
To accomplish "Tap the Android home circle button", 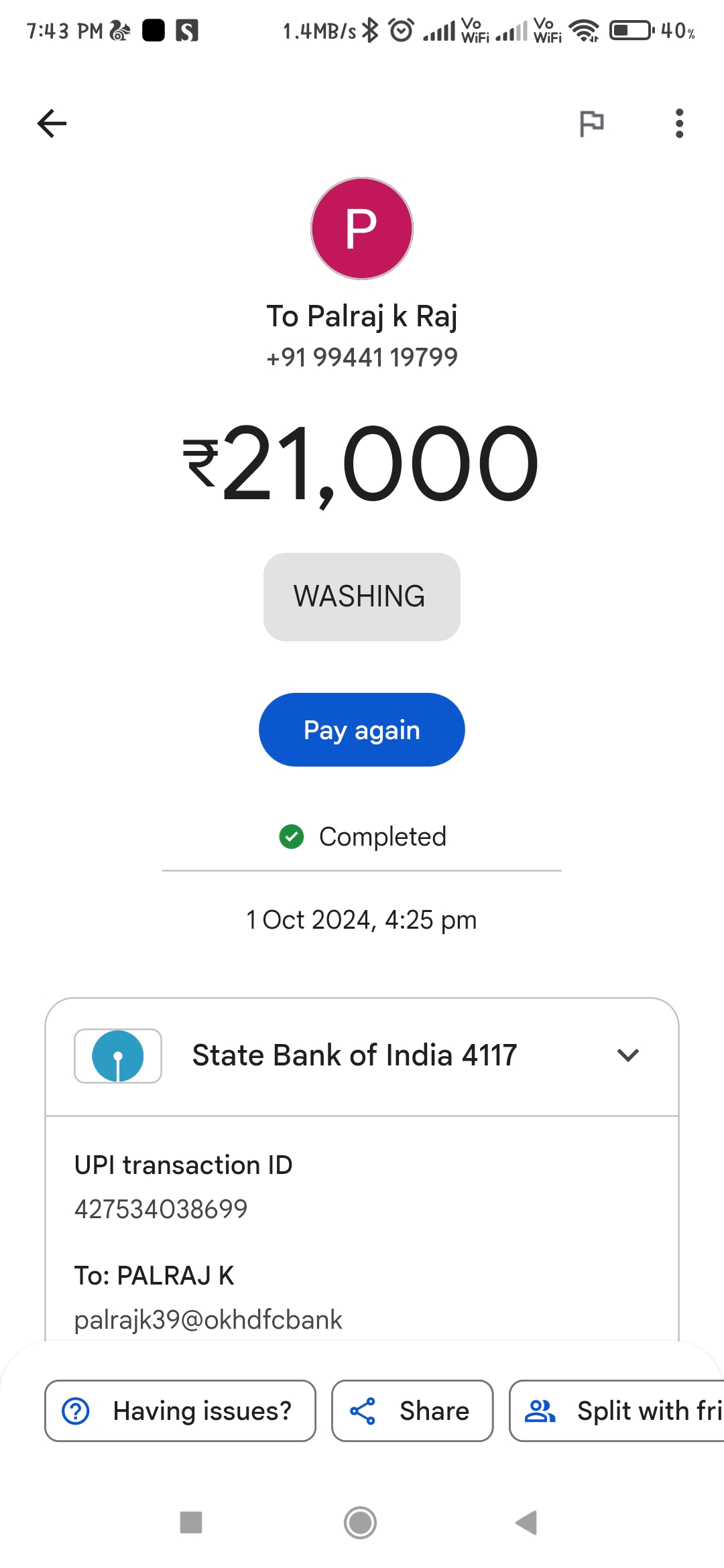I will tap(361, 1522).
